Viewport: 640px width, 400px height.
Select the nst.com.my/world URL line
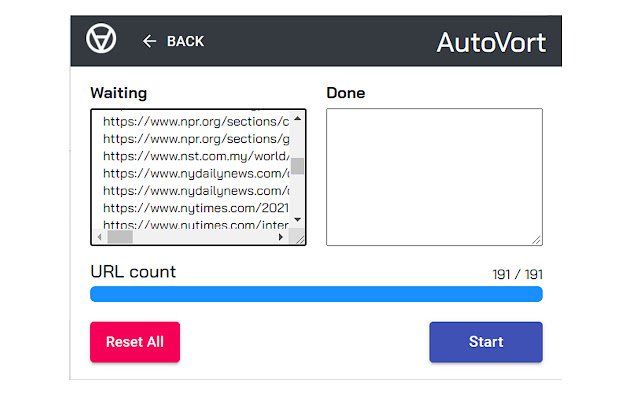196,156
